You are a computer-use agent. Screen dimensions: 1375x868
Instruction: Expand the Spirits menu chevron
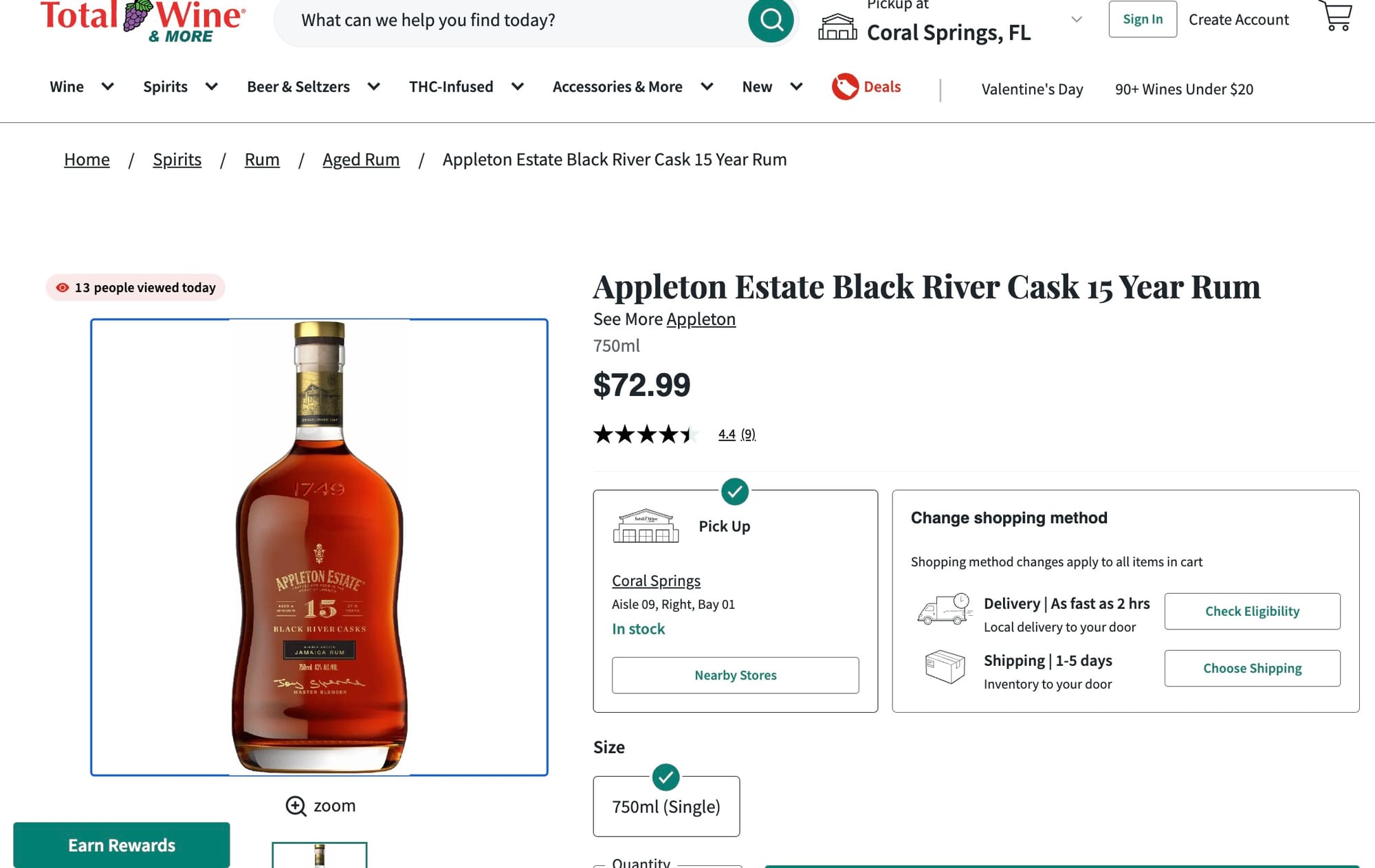coord(211,87)
